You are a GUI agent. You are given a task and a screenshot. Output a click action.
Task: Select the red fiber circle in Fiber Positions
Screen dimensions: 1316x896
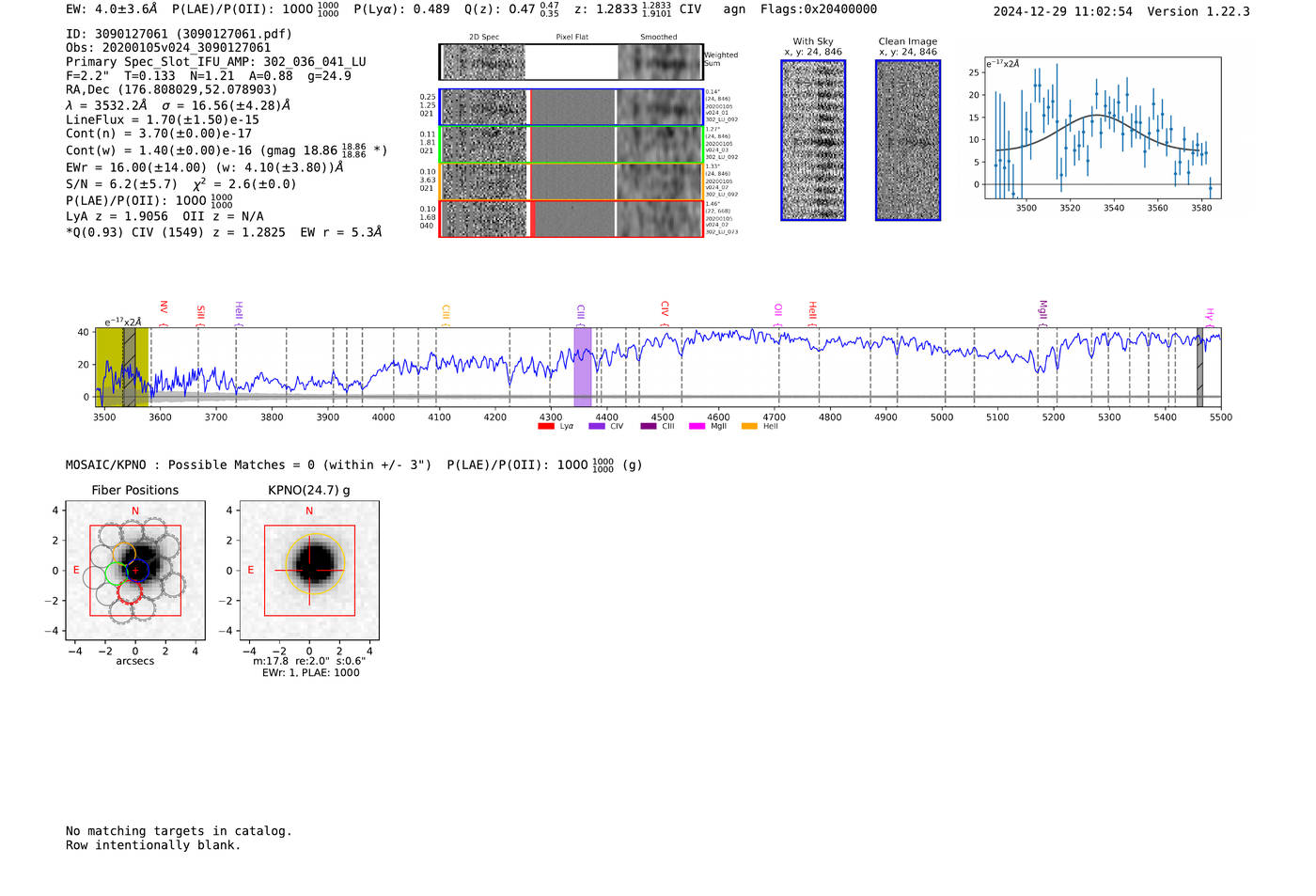click(x=130, y=591)
